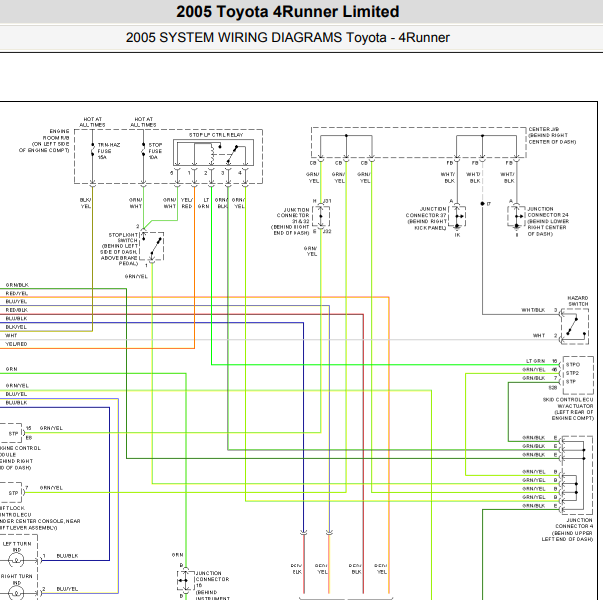603x600 pixels.
Task: Select the JUNCTION CONNECTOR 37 label
Action: click(x=426, y=218)
